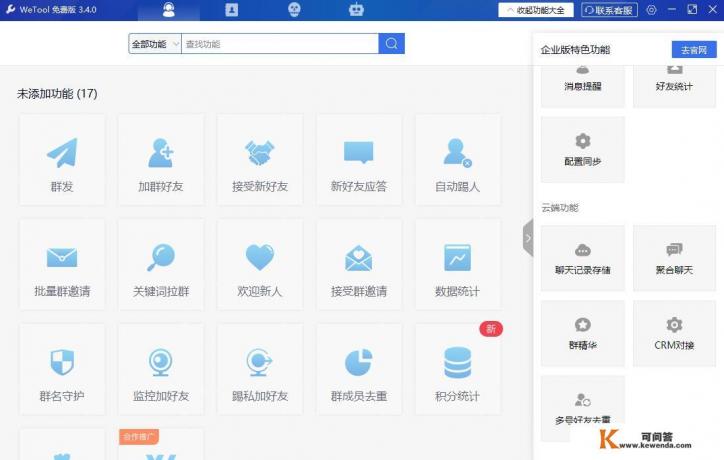Open 群精华 cloud feature

[x=583, y=333]
